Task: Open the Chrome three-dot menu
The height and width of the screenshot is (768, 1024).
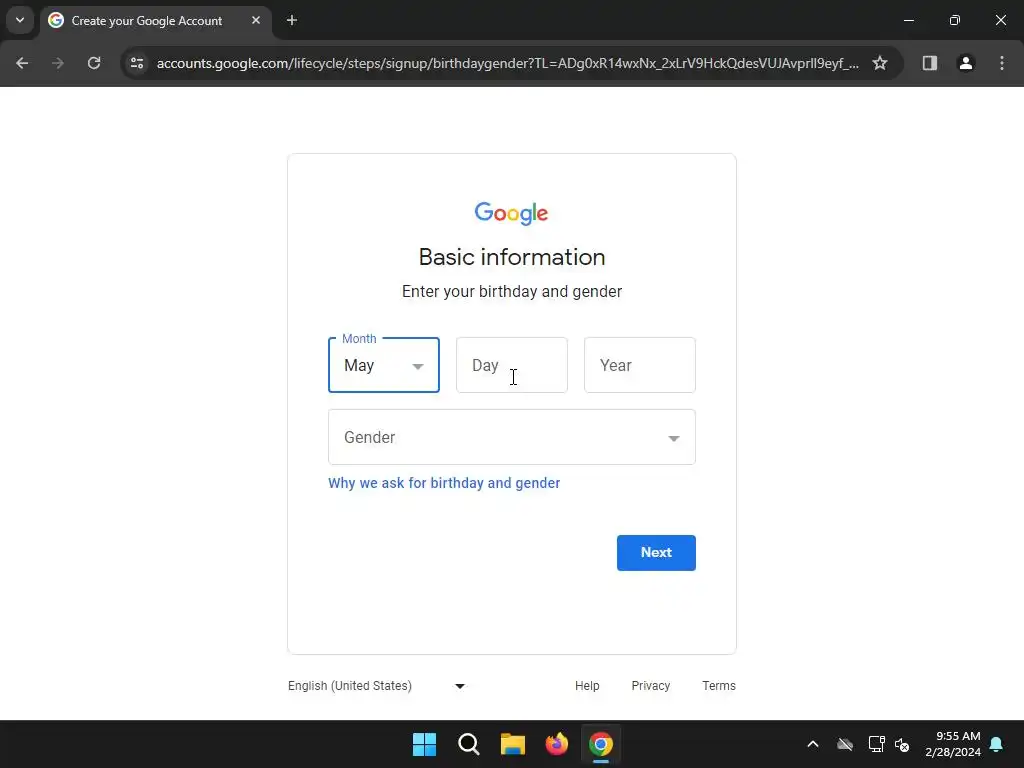Action: [1002, 63]
